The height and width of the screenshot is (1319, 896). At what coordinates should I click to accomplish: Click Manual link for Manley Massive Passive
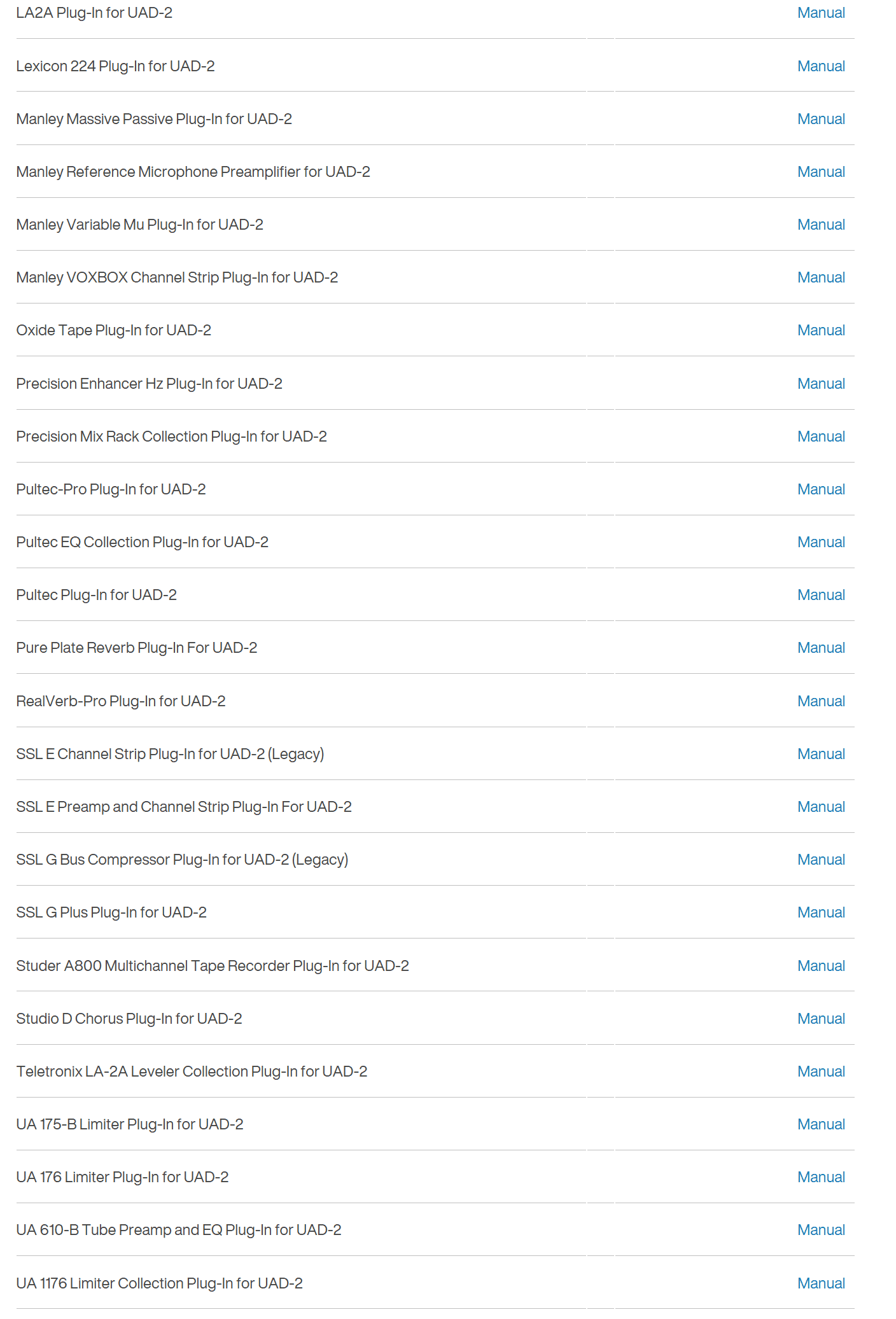[821, 119]
